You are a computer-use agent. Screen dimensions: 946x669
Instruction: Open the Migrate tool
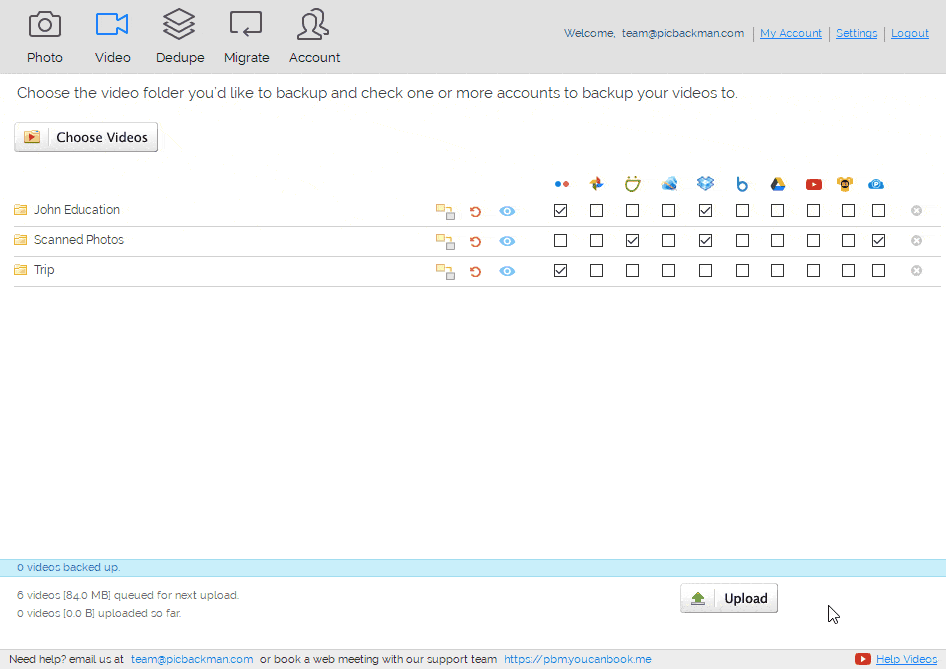(x=246, y=36)
